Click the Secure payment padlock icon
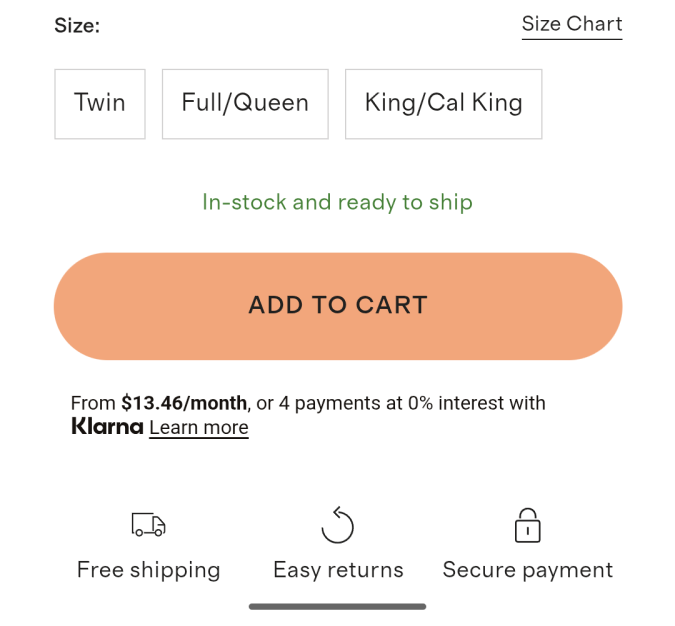This screenshot has width=675, height=626. pos(527,525)
